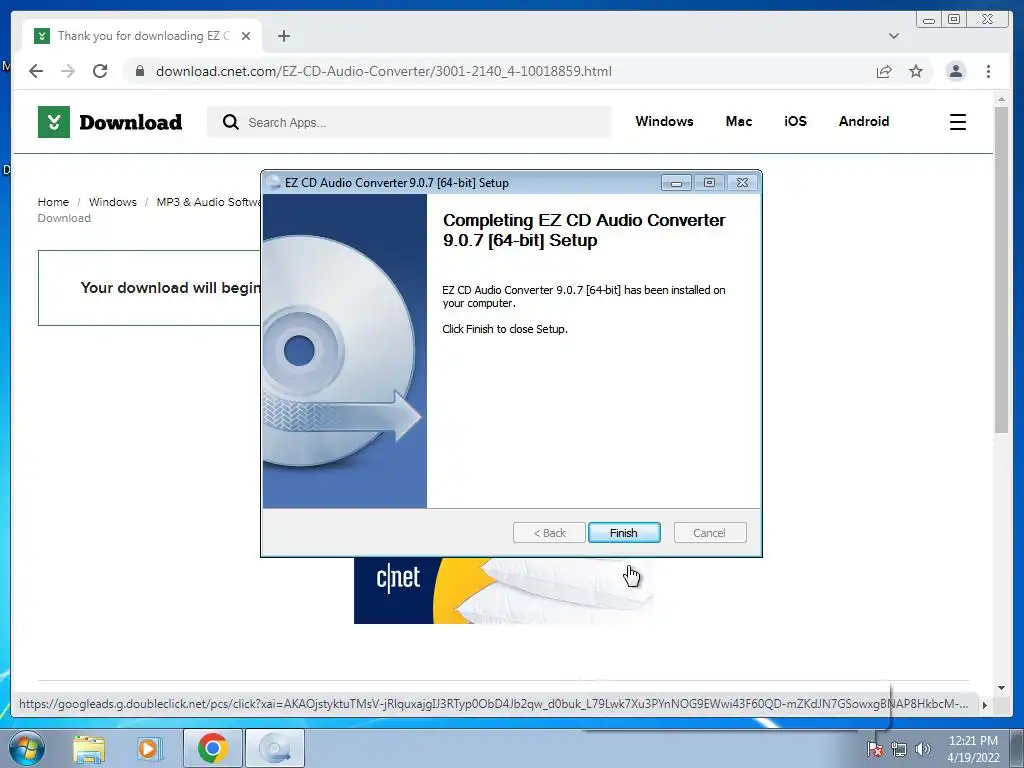
Task: Close the 'Thank you for downloading' tab
Action: click(x=246, y=36)
